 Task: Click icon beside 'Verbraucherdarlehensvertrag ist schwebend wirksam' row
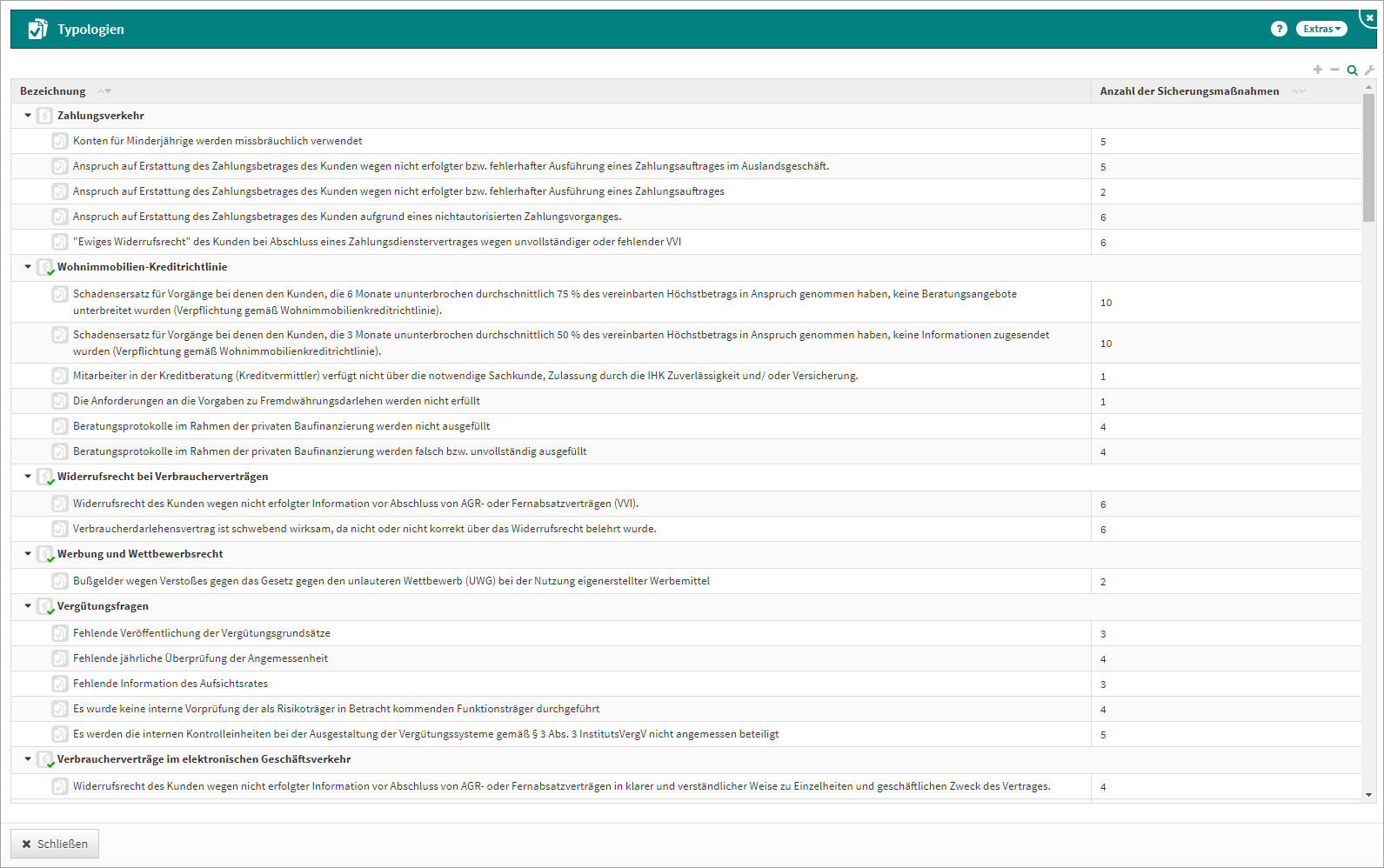[x=60, y=529]
